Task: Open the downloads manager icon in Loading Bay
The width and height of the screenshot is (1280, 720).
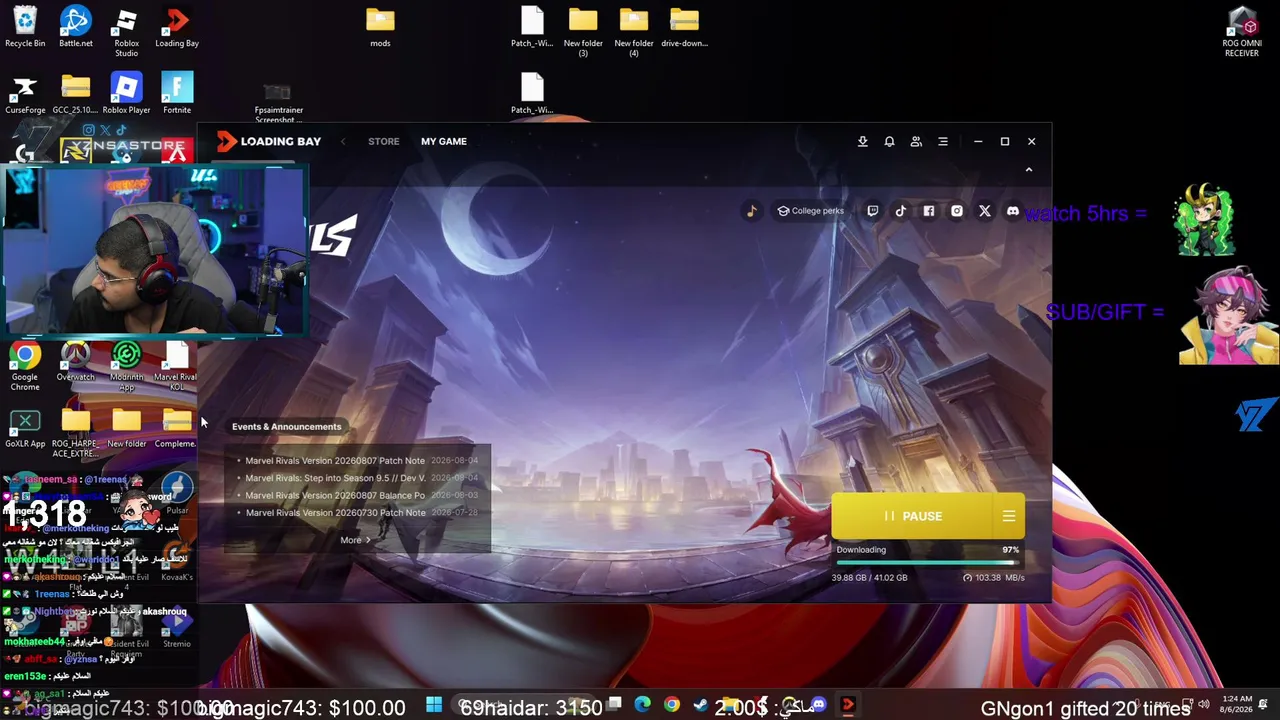Action: 862,141
